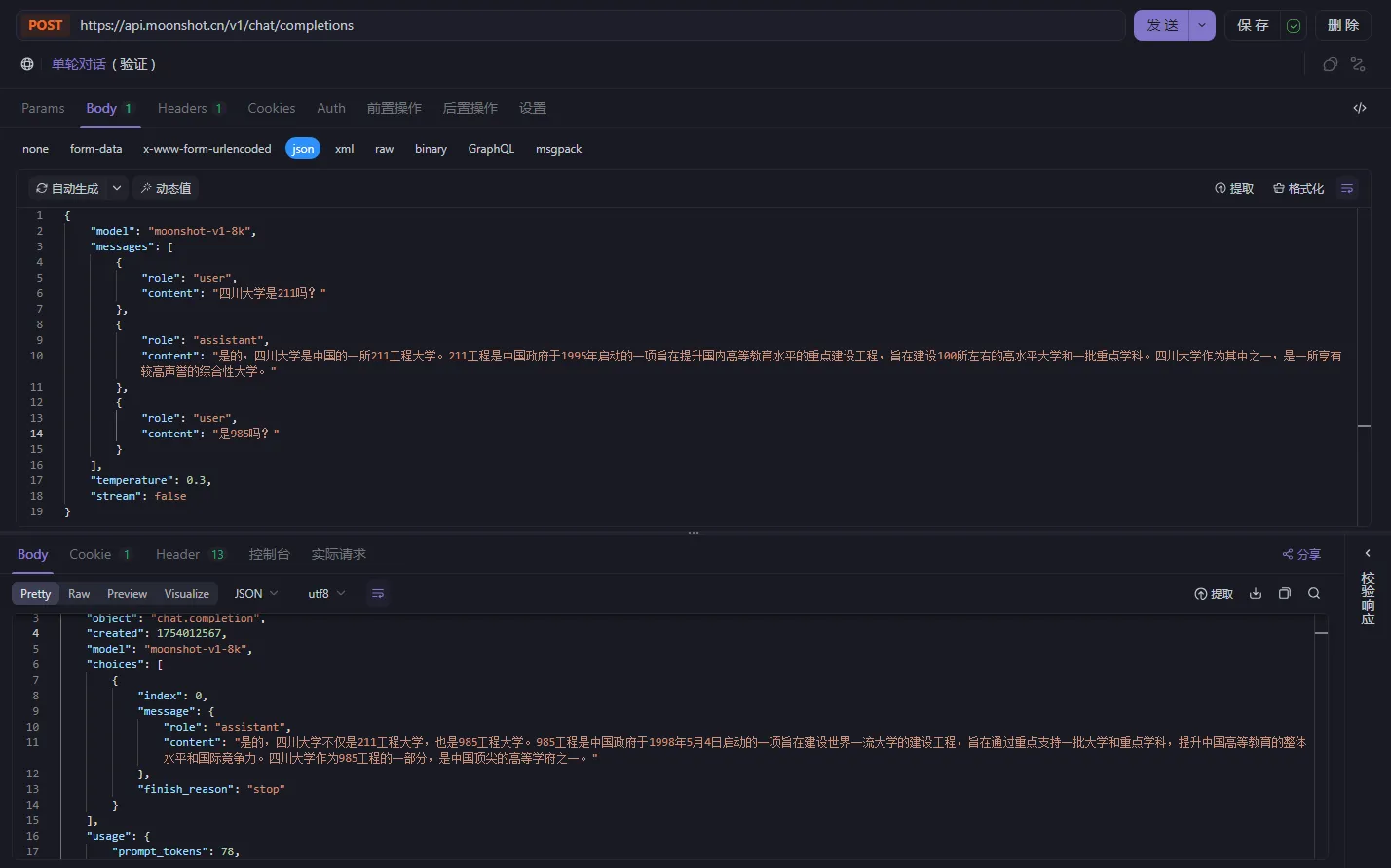Click "finish_reason": "stop" in the response
This screenshot has height=868, width=1391.
211,789
